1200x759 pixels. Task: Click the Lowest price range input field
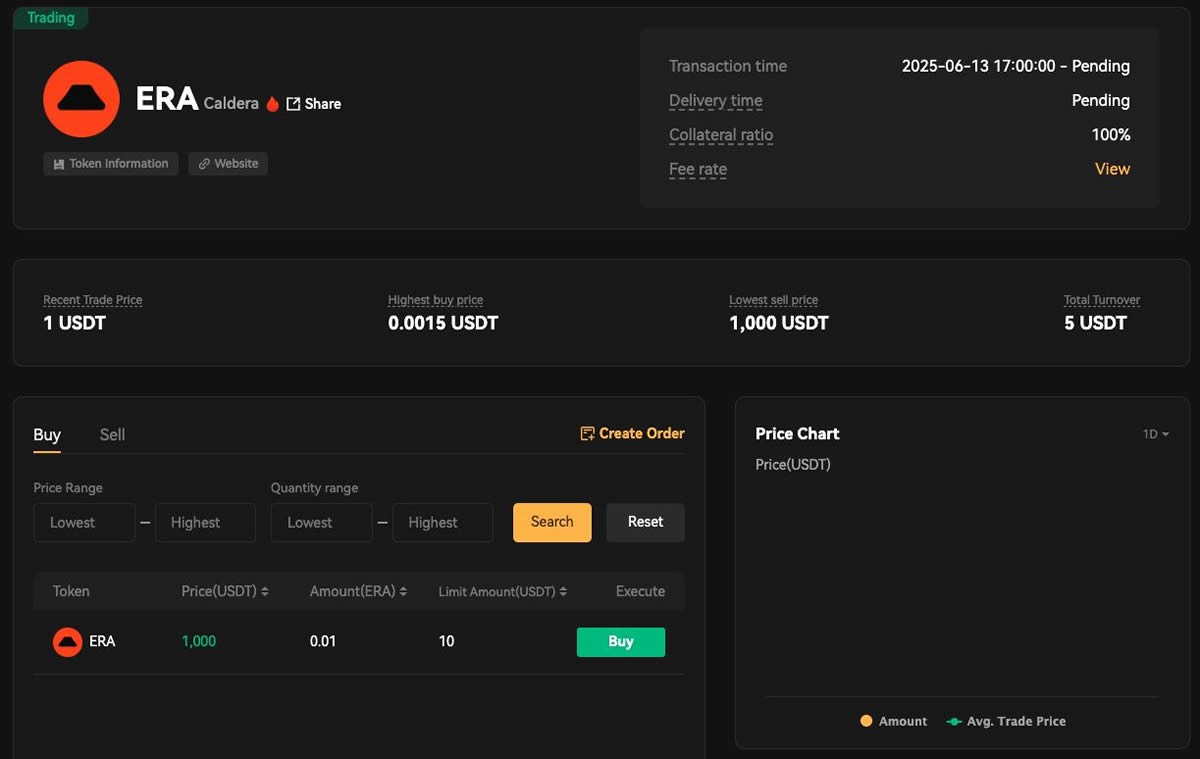[x=84, y=522]
